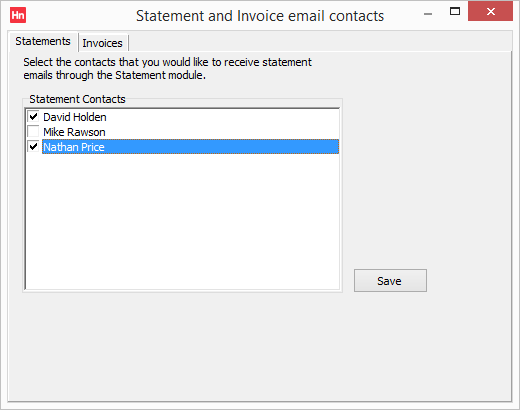
Task: Select the Statements tab
Action: point(43,41)
